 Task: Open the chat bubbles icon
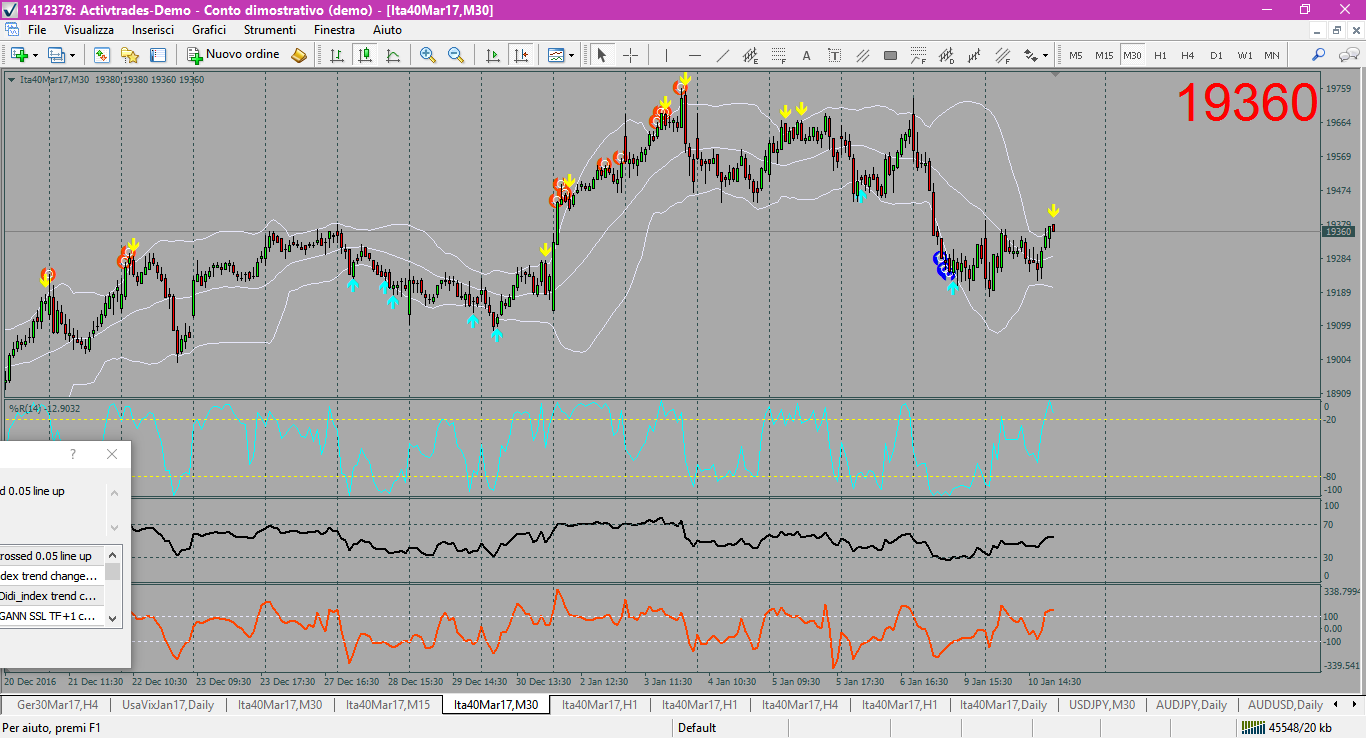[1347, 55]
